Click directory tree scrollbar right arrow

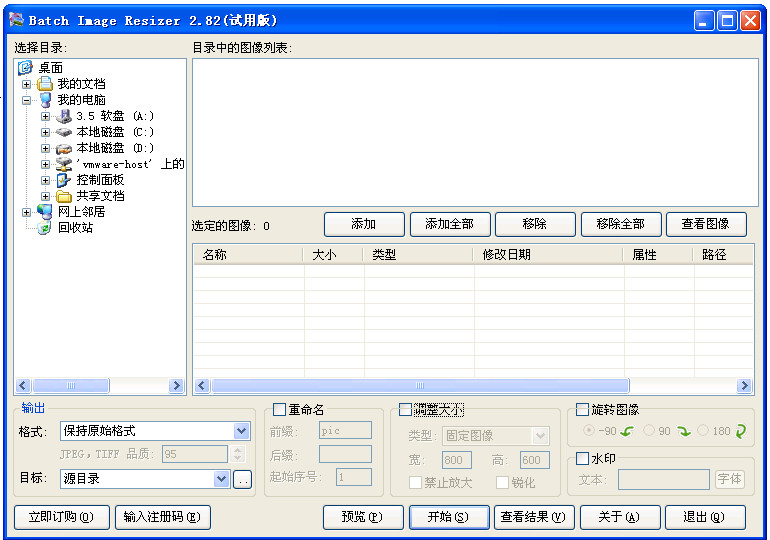click(176, 386)
